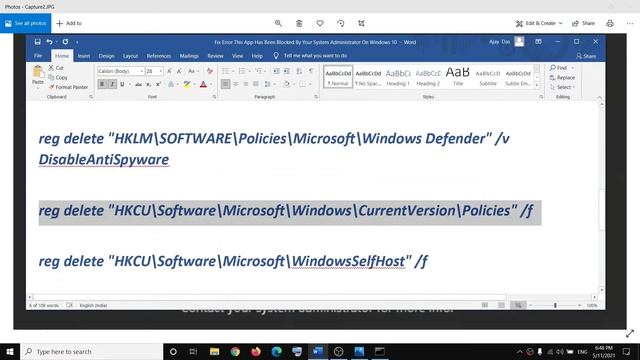The width and height of the screenshot is (640, 360).
Task: Undo the last action in Word
Action: pos(49,42)
